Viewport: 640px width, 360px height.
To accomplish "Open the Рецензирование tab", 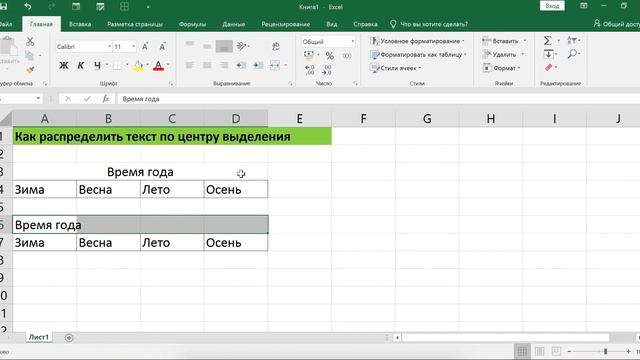I will tap(286, 24).
